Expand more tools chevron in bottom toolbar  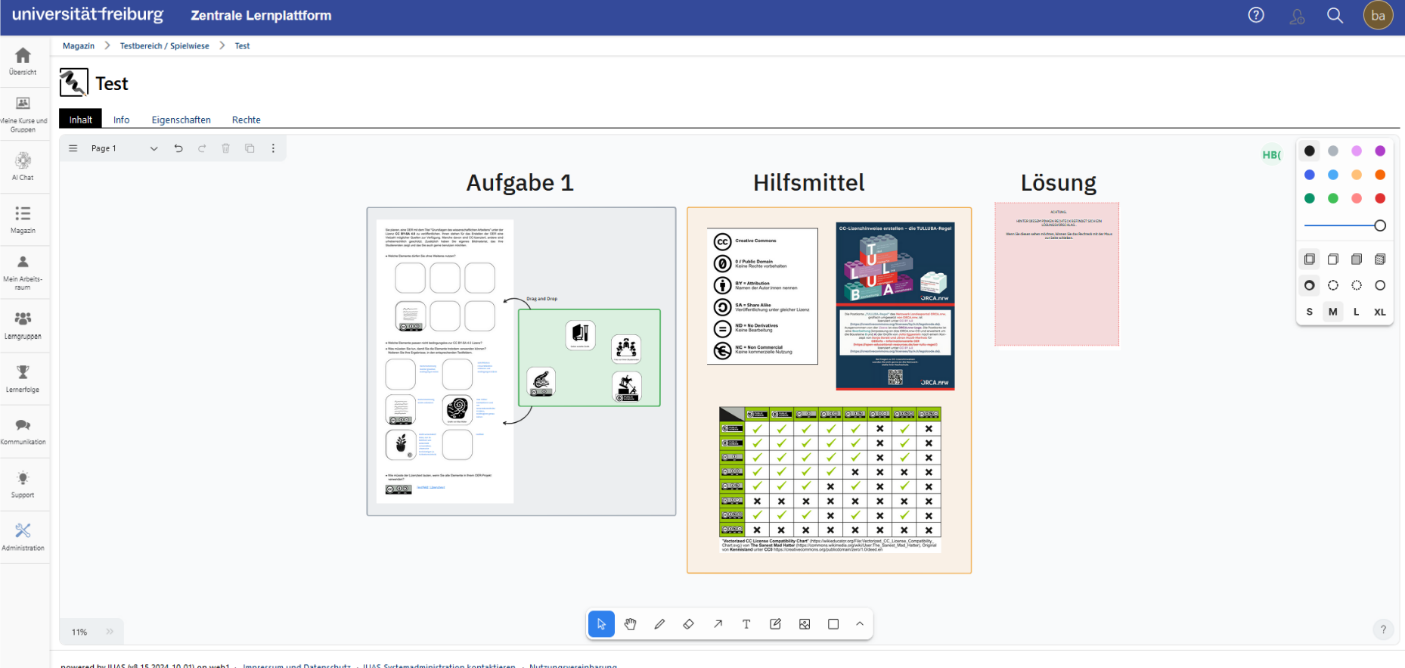click(x=859, y=624)
